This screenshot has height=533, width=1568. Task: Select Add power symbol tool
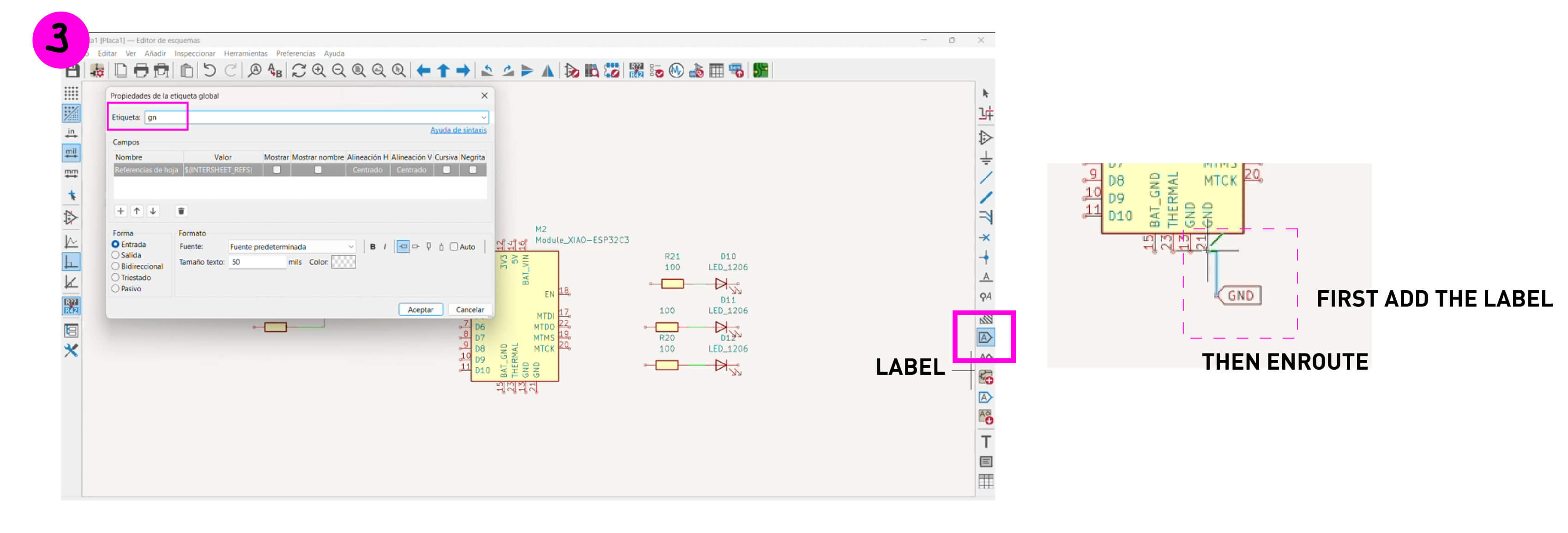(985, 158)
